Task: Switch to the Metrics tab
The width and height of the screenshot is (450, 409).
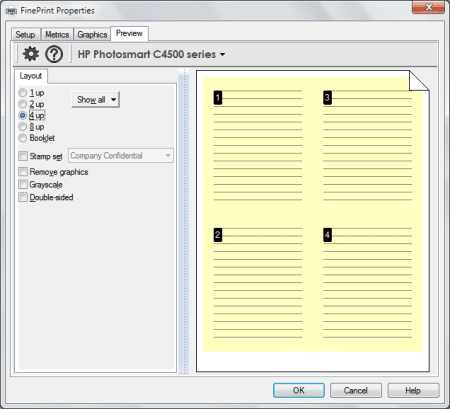Action: tap(57, 34)
